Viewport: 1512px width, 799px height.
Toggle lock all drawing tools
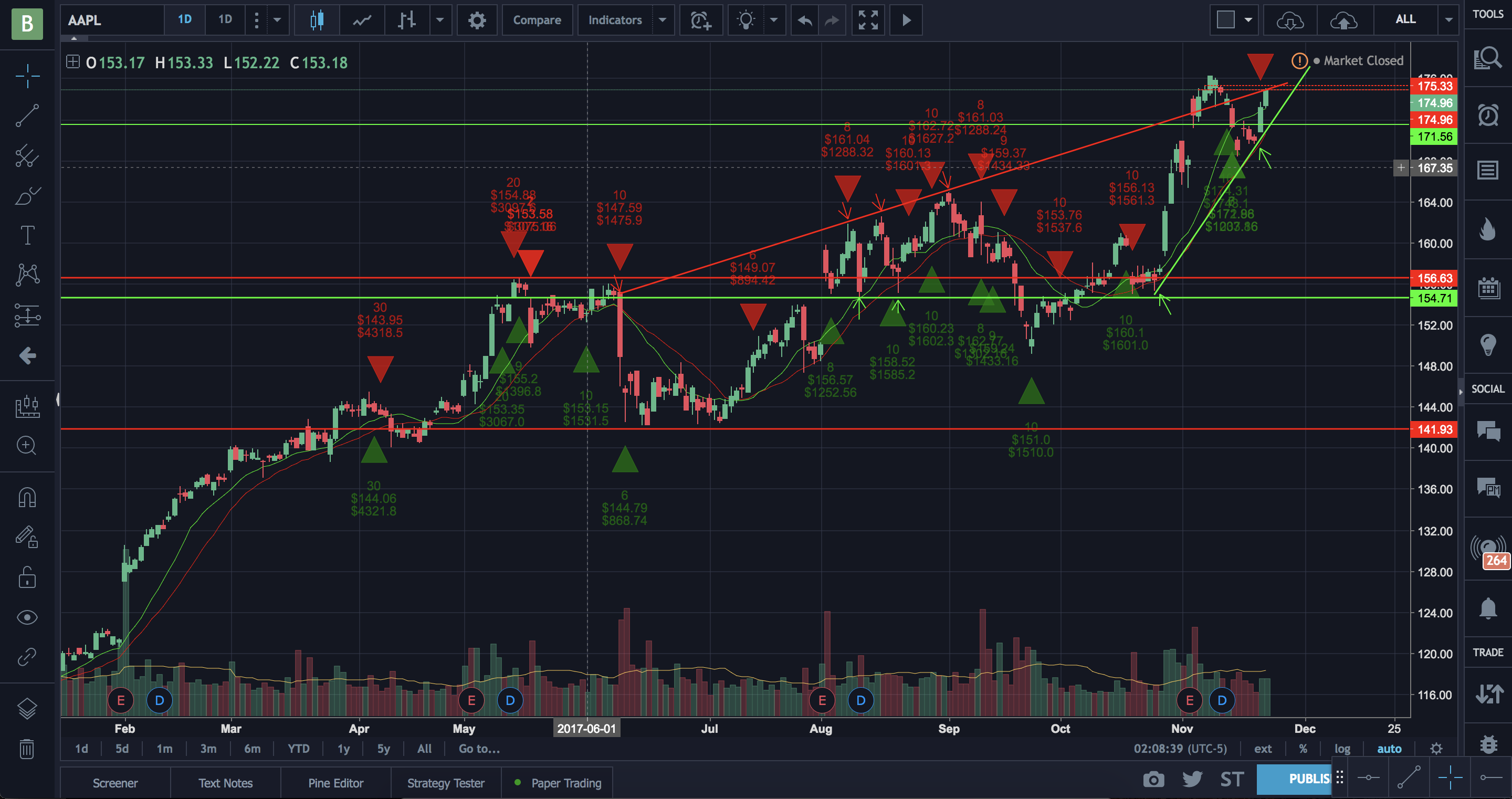click(x=27, y=577)
